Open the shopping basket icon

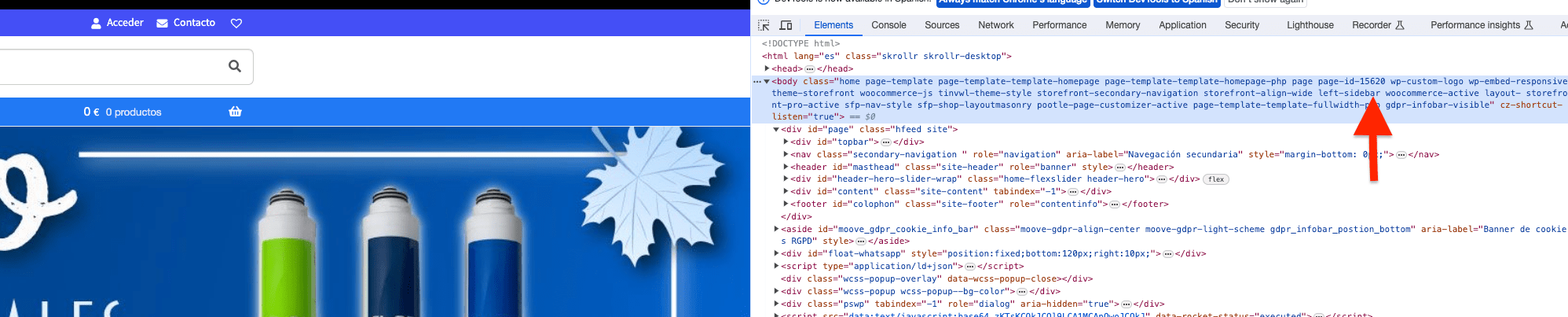235,112
